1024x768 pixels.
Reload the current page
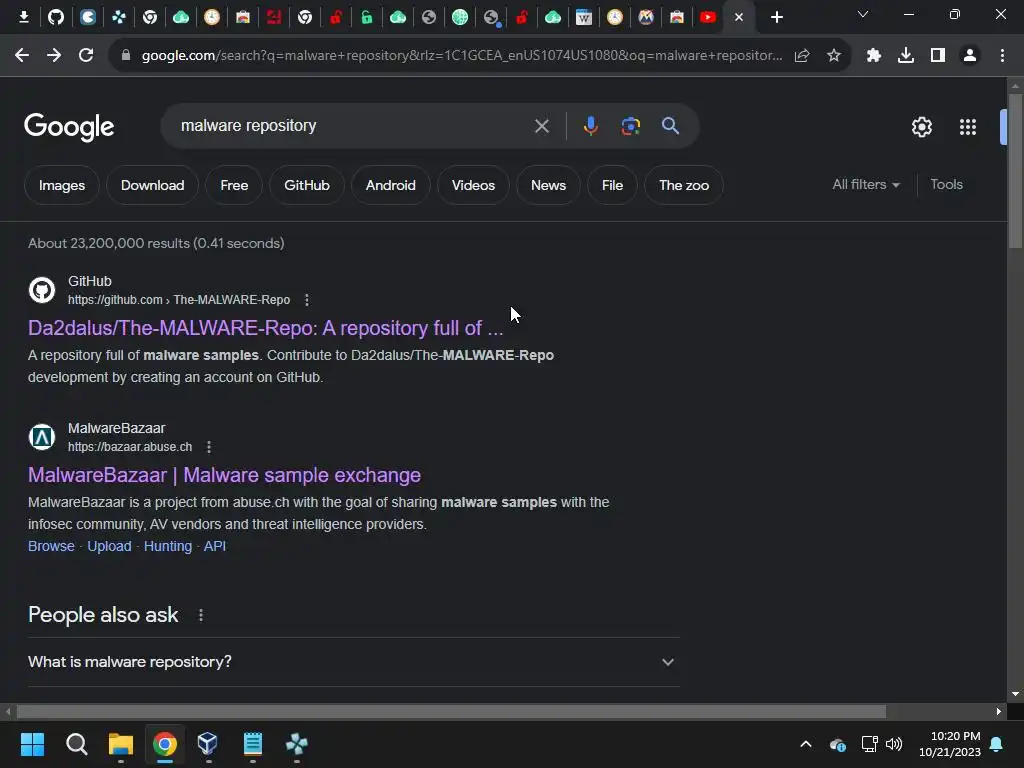point(86,56)
